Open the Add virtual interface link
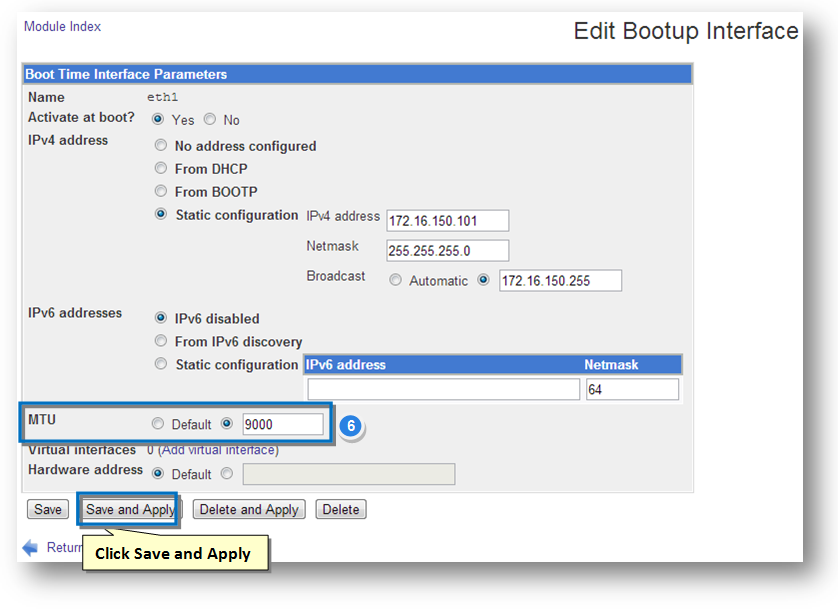 click(218, 450)
